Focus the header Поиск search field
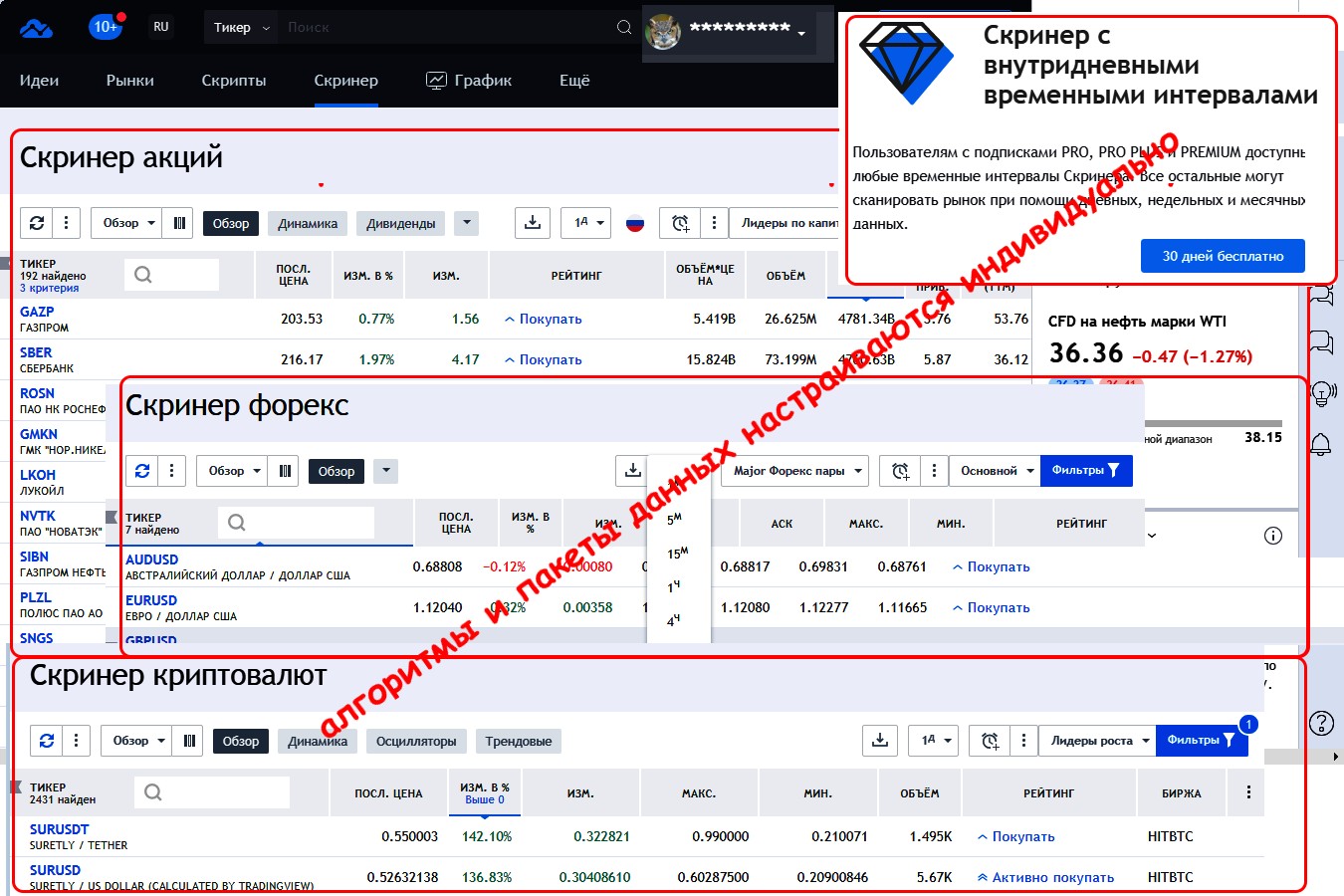1344x896 pixels. [x=448, y=28]
